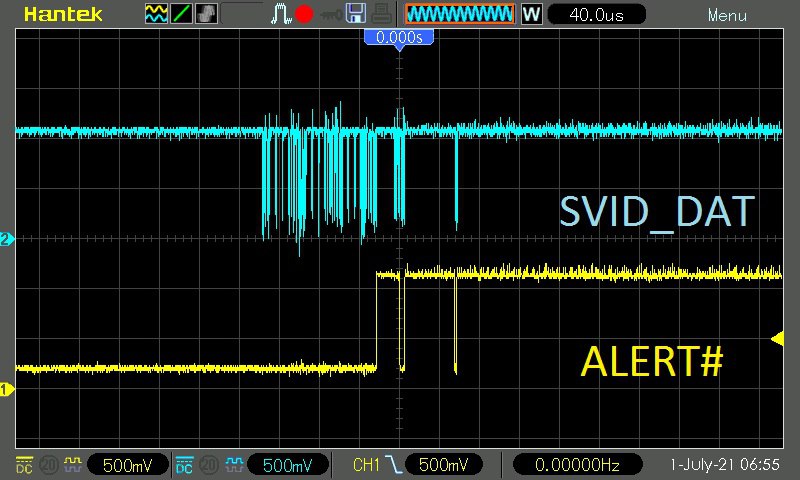Image resolution: width=800 pixels, height=480 pixels.
Task: Click the falling-edge trigger slope icon
Action: point(393,465)
